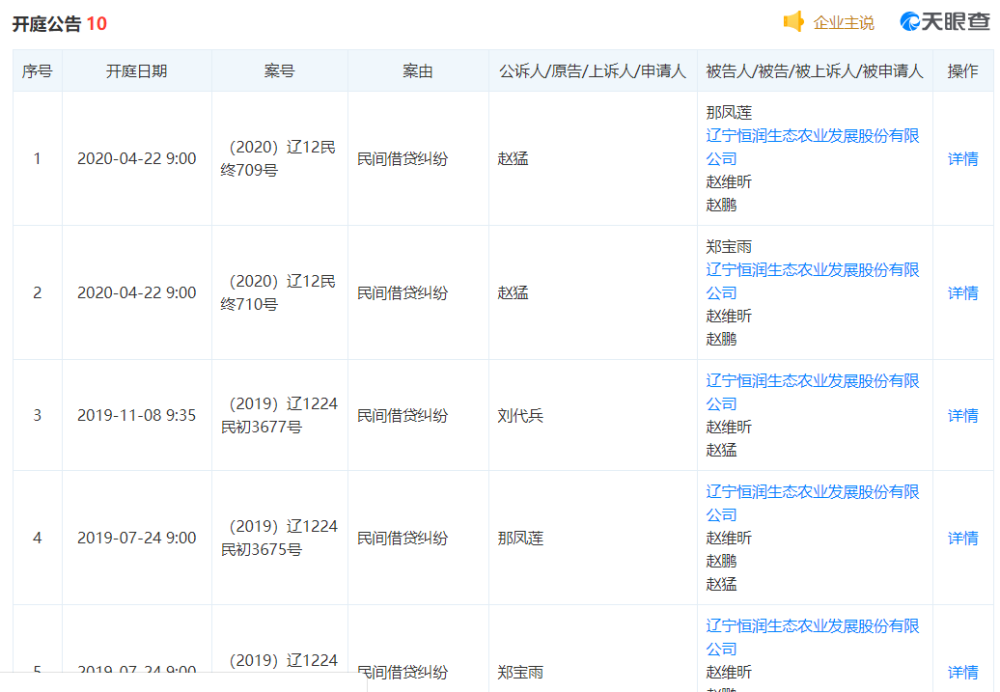Click the red count 10 beside 开庭公告
The height and width of the screenshot is (692, 1000).
coord(96,24)
